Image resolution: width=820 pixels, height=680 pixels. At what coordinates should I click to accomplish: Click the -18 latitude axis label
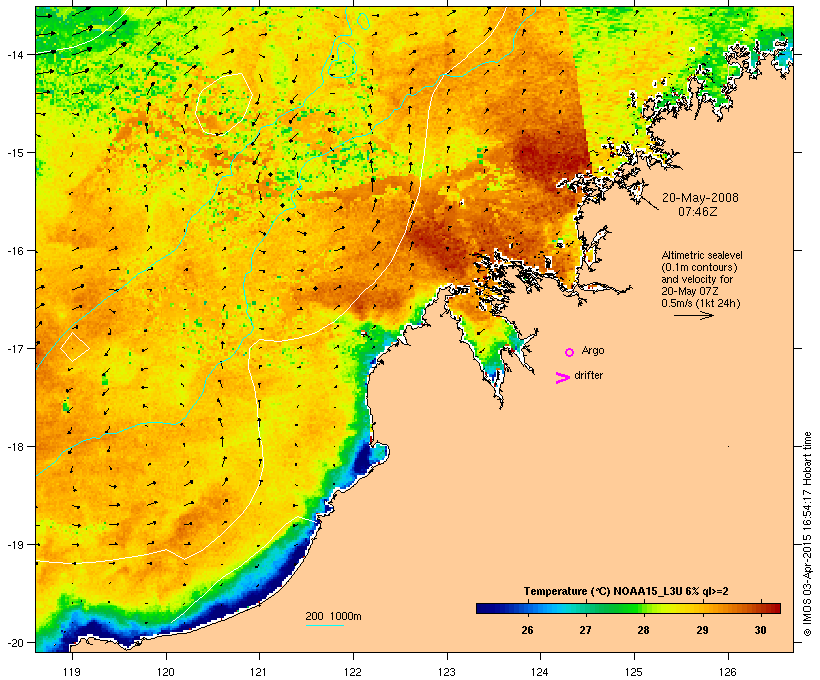(15, 446)
